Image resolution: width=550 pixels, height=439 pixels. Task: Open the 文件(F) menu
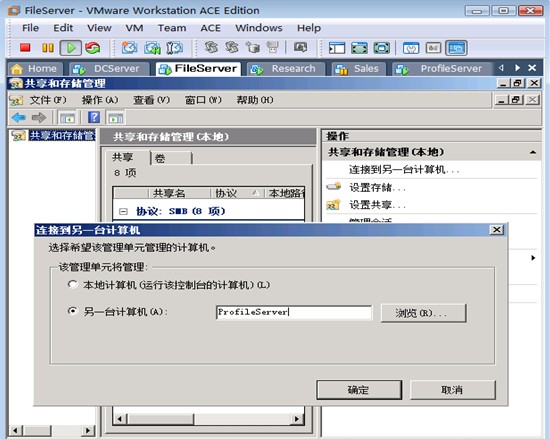tap(48, 100)
